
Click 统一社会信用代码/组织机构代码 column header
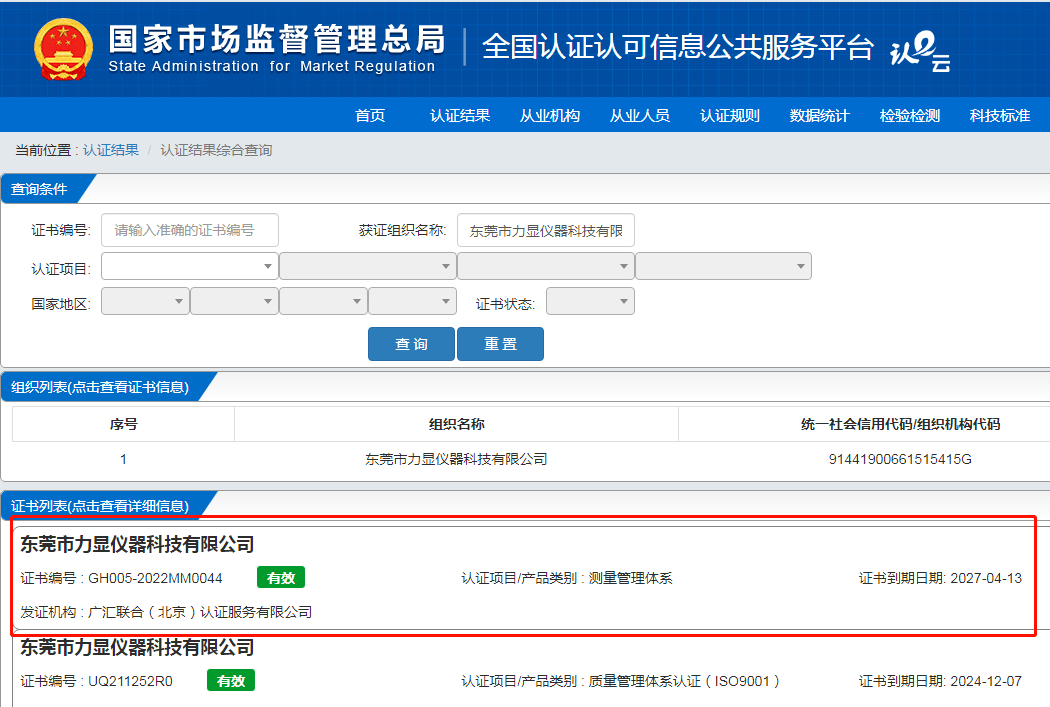900,424
